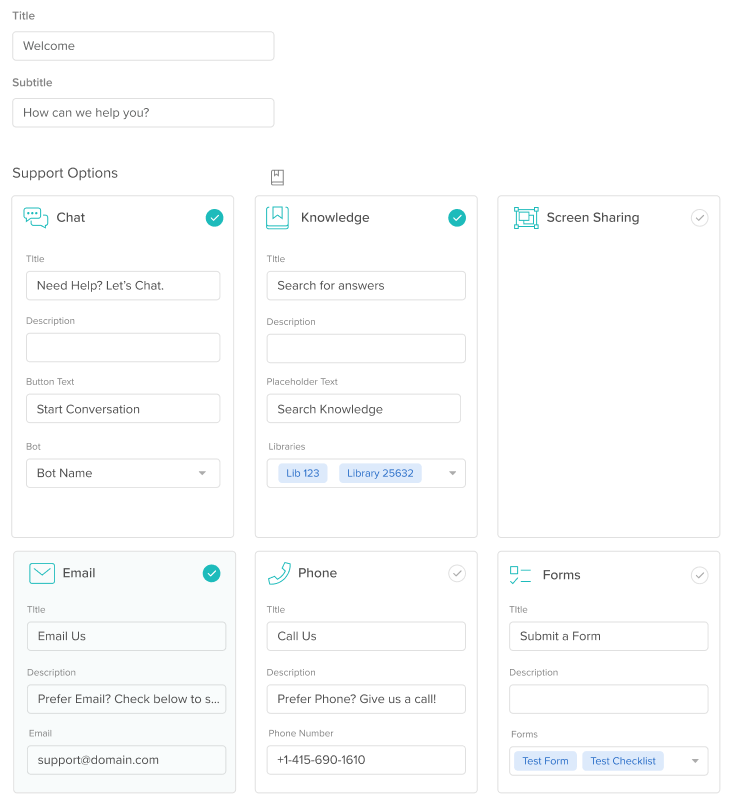Click the Chat Button Text field
Image resolution: width=736 pixels, height=804 pixels.
click(x=123, y=409)
